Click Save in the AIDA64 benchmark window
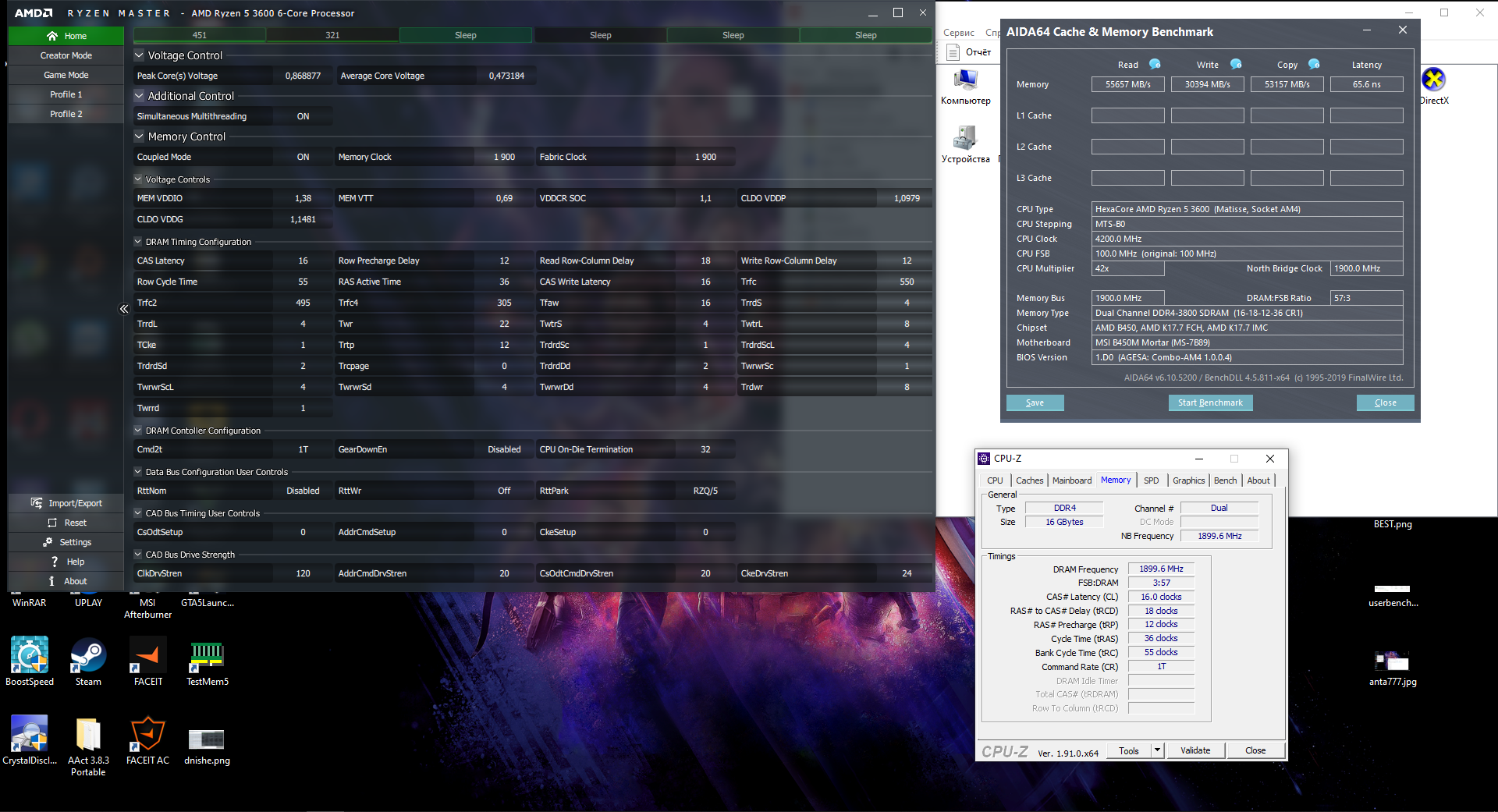1498x812 pixels. tap(1035, 402)
